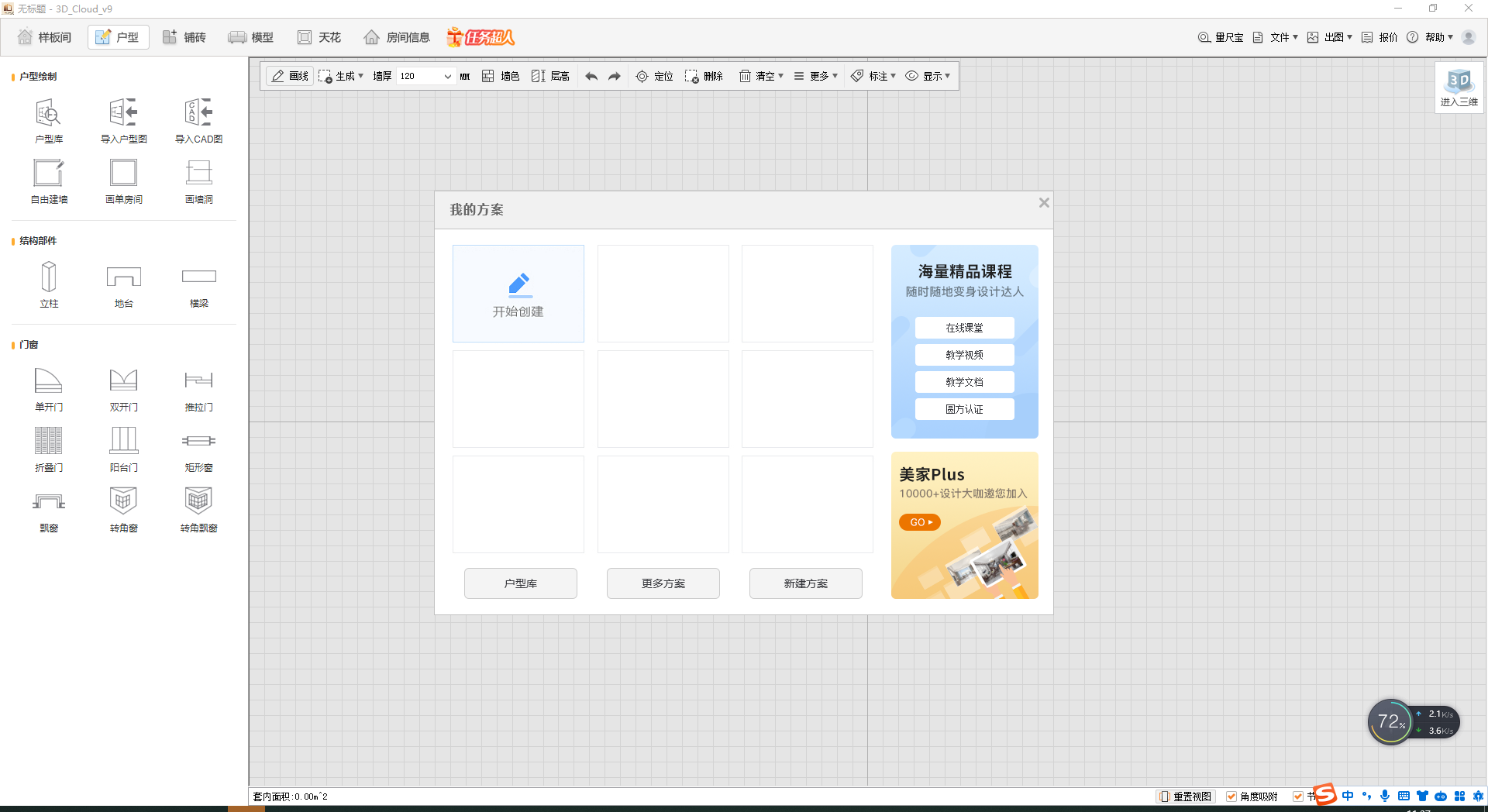The image size is (1488, 812).
Task: Click the 墙色 wall color tool
Action: pyautogui.click(x=501, y=76)
